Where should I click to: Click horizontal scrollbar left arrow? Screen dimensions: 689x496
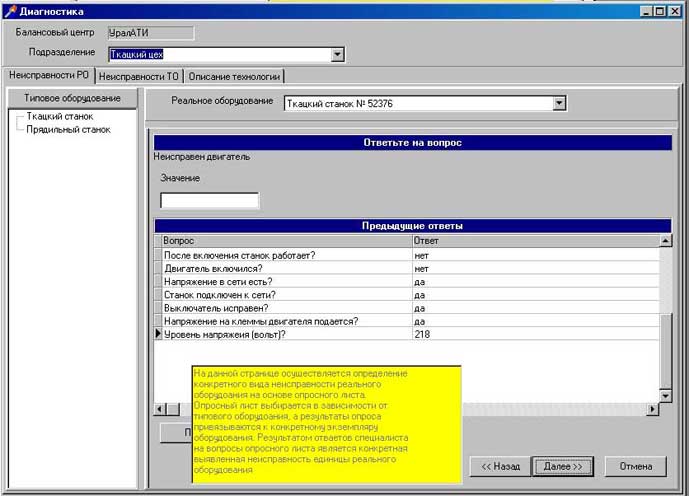pos(160,409)
